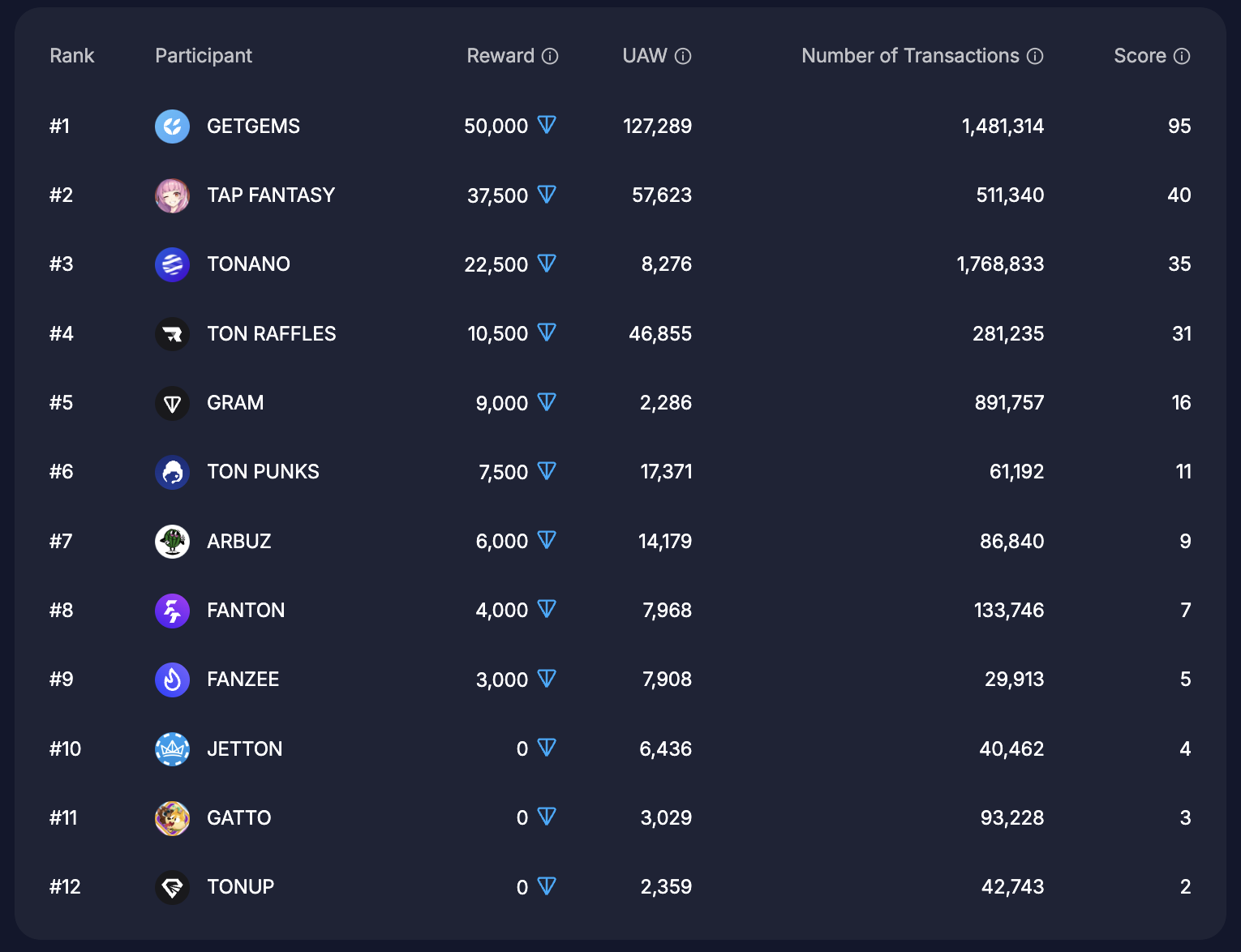Viewport: 1241px width, 952px height.
Task: Click the GRAM diamond logo
Action: coord(172,403)
